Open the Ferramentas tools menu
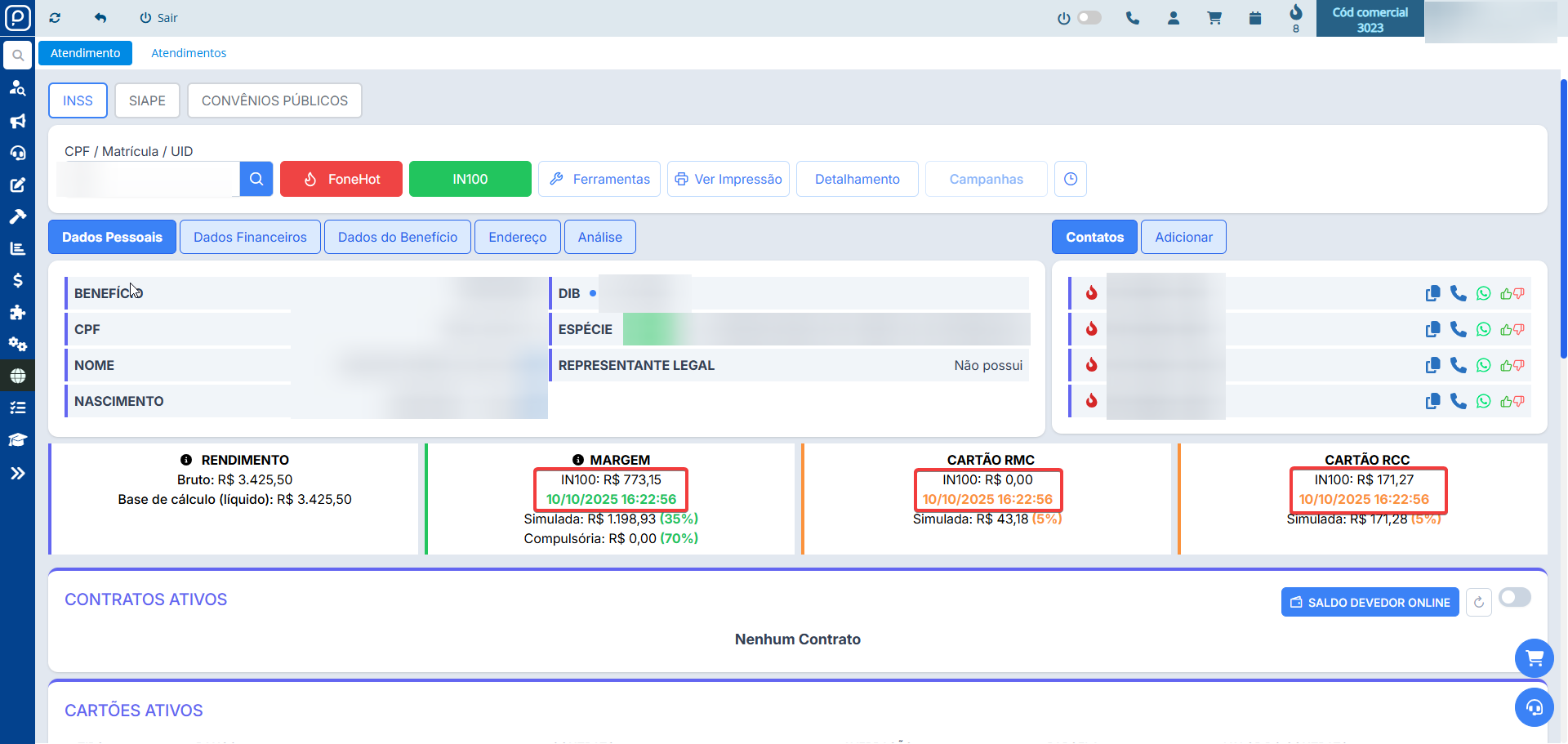This screenshot has height=744, width=1568. click(x=599, y=179)
